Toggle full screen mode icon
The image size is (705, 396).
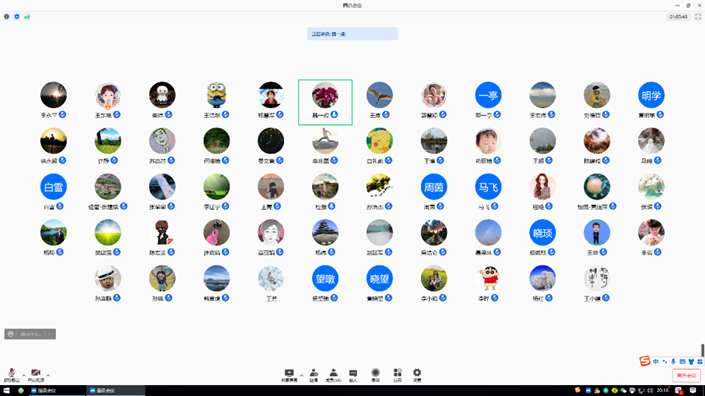click(x=698, y=17)
